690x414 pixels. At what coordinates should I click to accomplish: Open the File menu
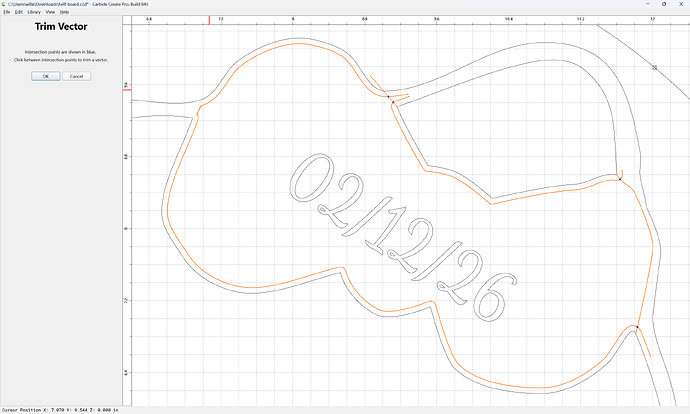[6, 12]
